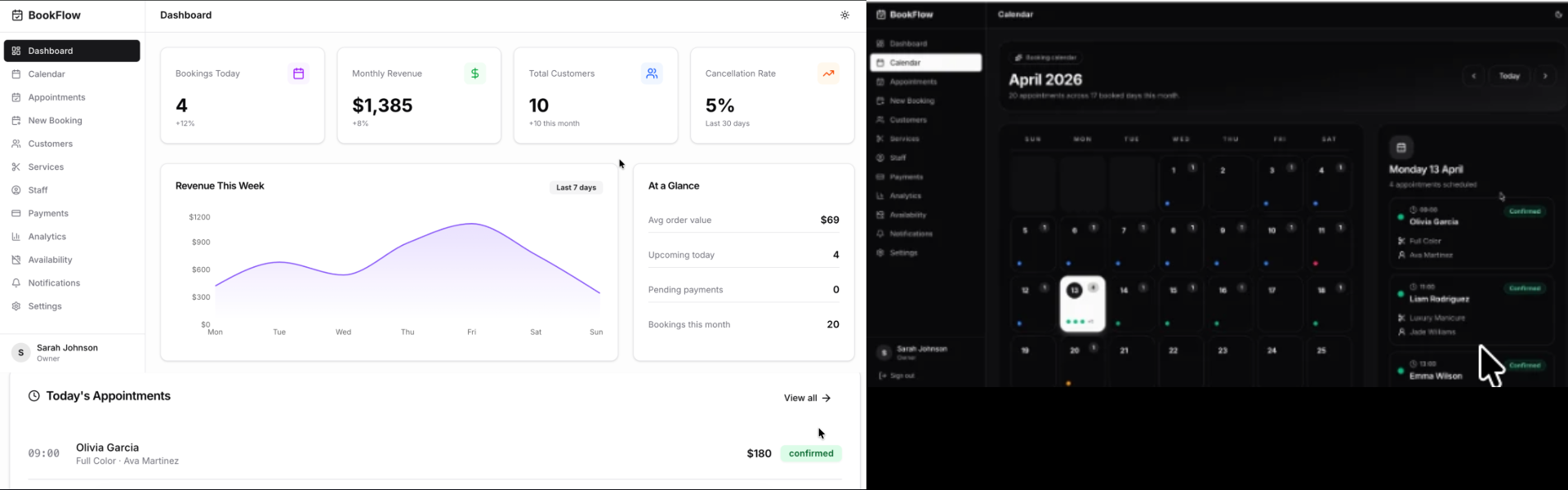Select highlighted April 13 calendar day
The image size is (1568, 490).
click(1083, 305)
